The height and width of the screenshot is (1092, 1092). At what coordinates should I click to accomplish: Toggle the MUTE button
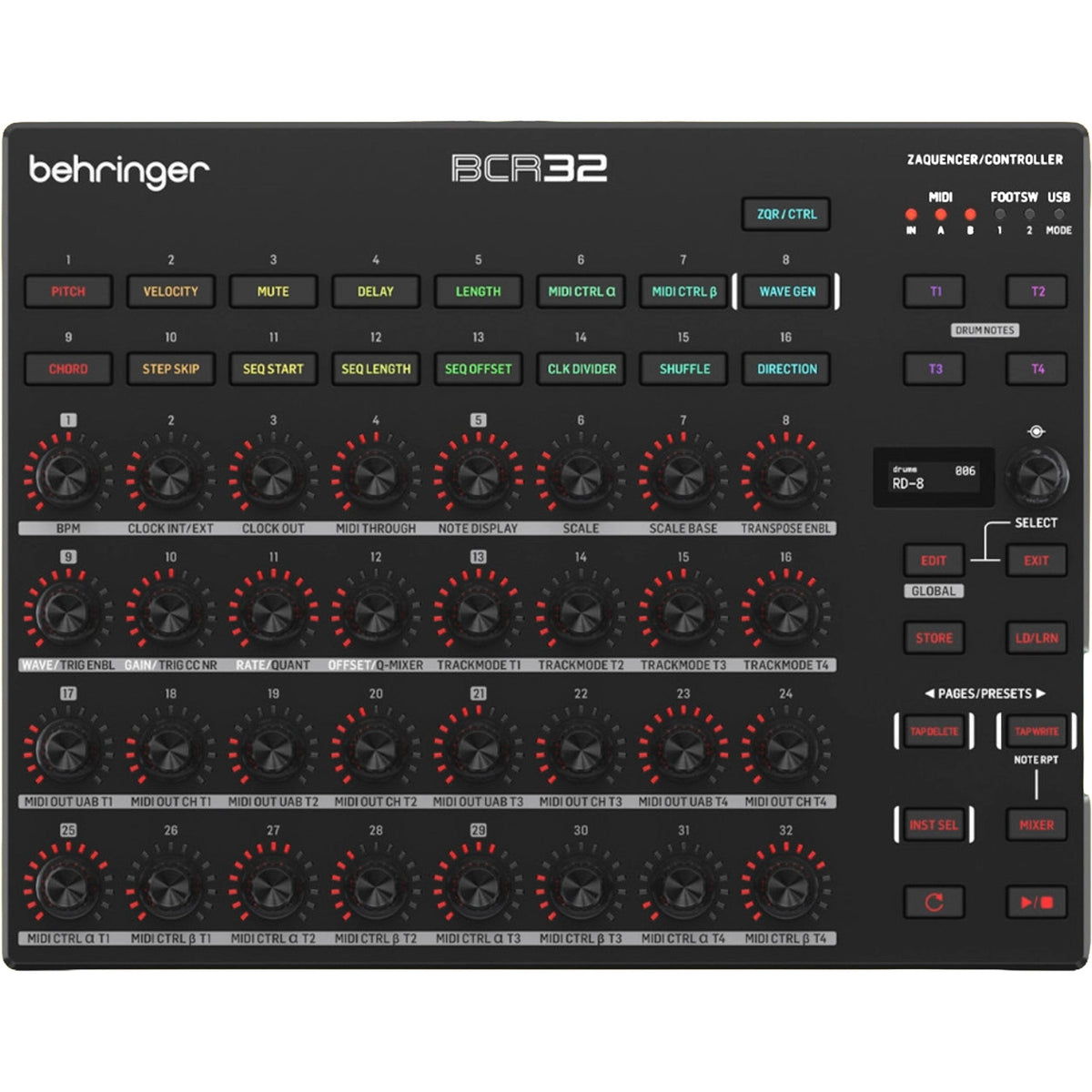click(273, 291)
